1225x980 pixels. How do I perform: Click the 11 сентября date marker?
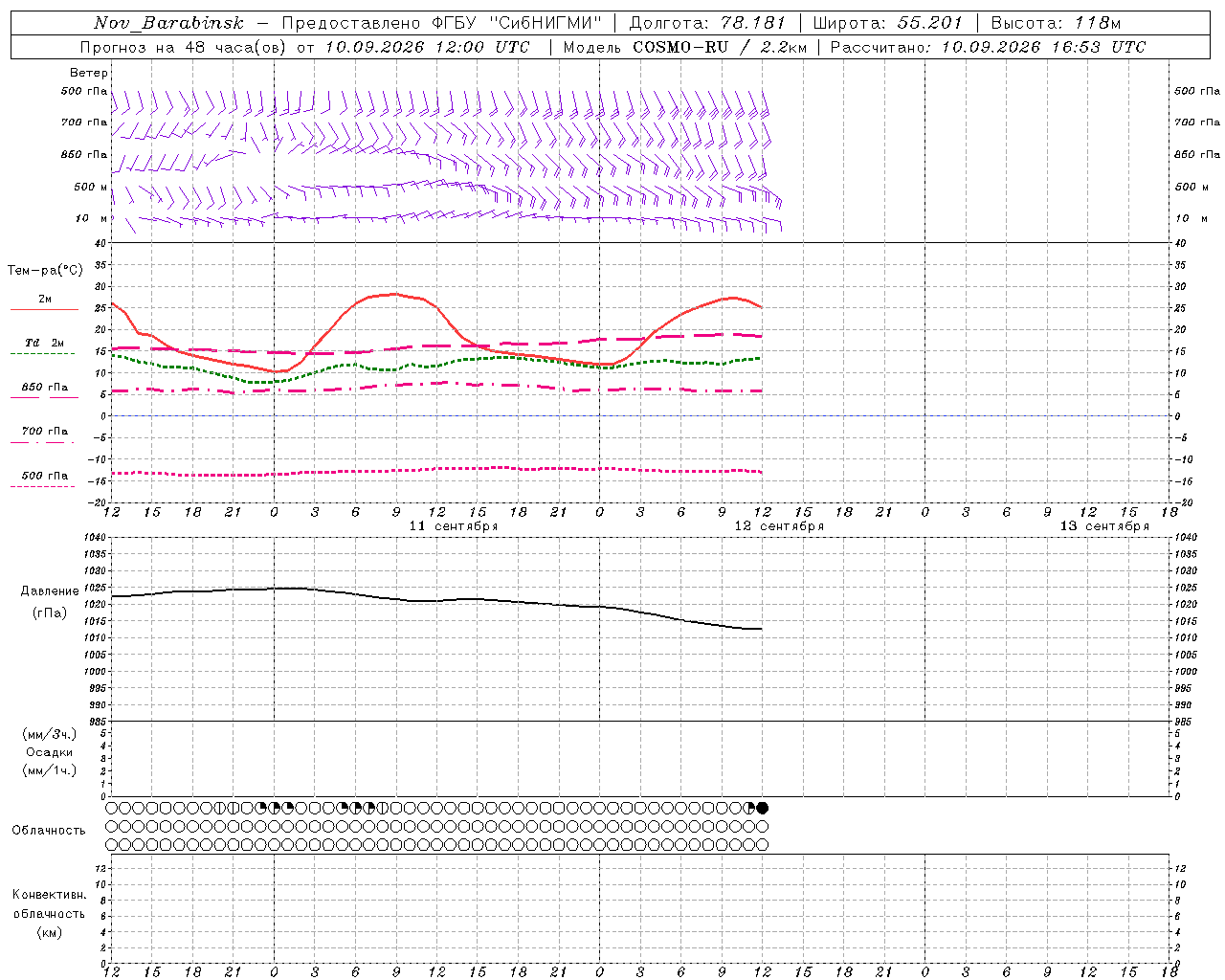(454, 526)
